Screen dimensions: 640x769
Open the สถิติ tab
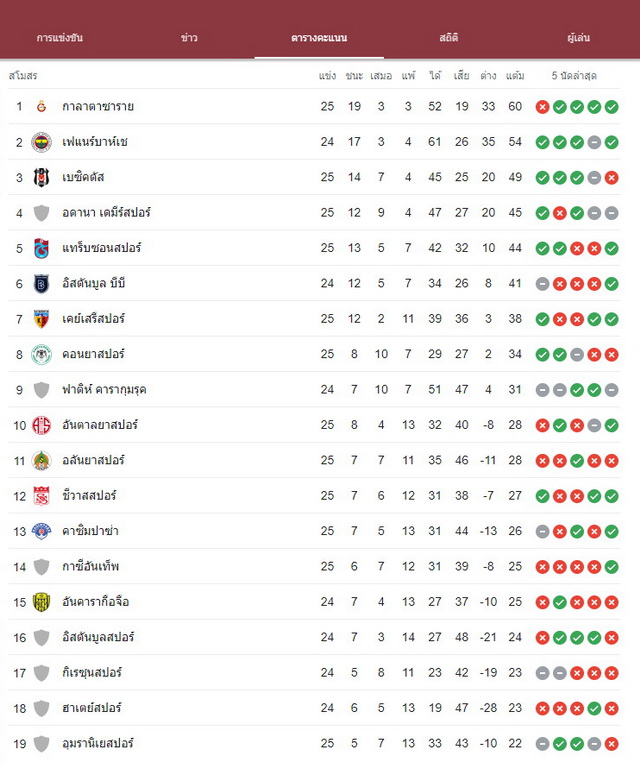pyautogui.click(x=449, y=38)
